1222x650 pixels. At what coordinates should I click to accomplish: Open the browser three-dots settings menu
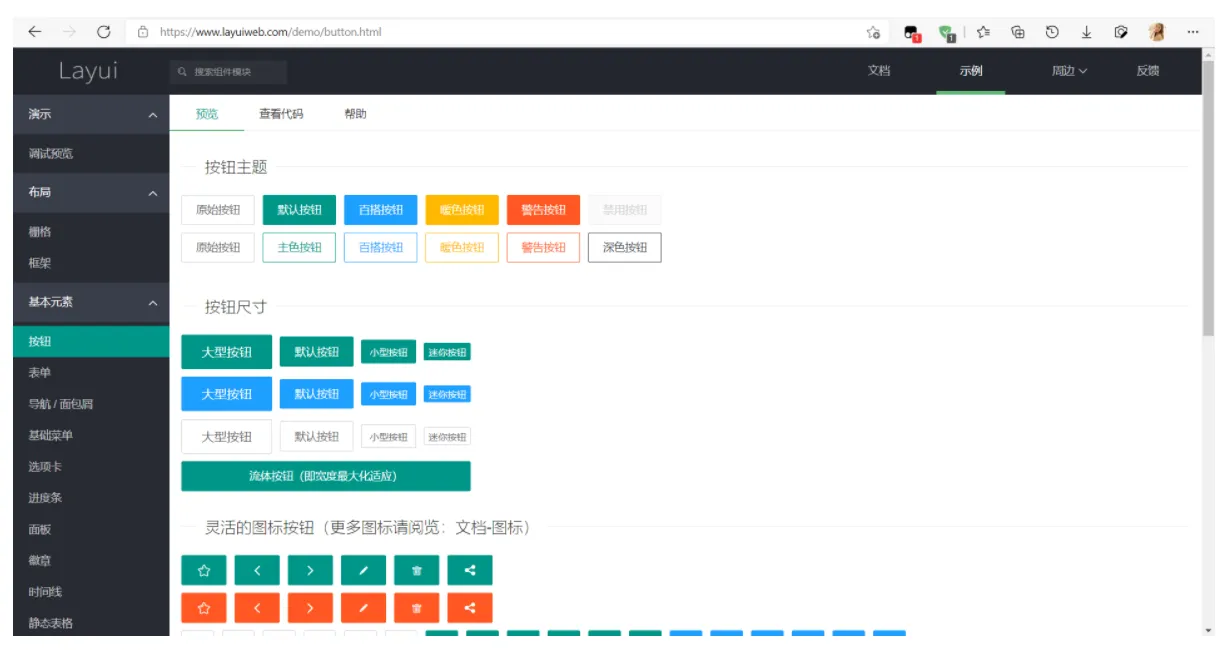point(1193,32)
